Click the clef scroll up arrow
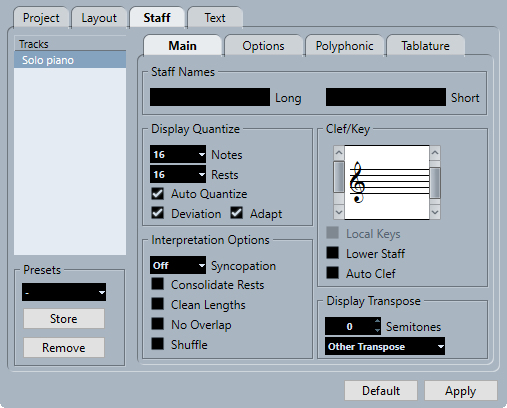The image size is (507, 408). point(339,153)
